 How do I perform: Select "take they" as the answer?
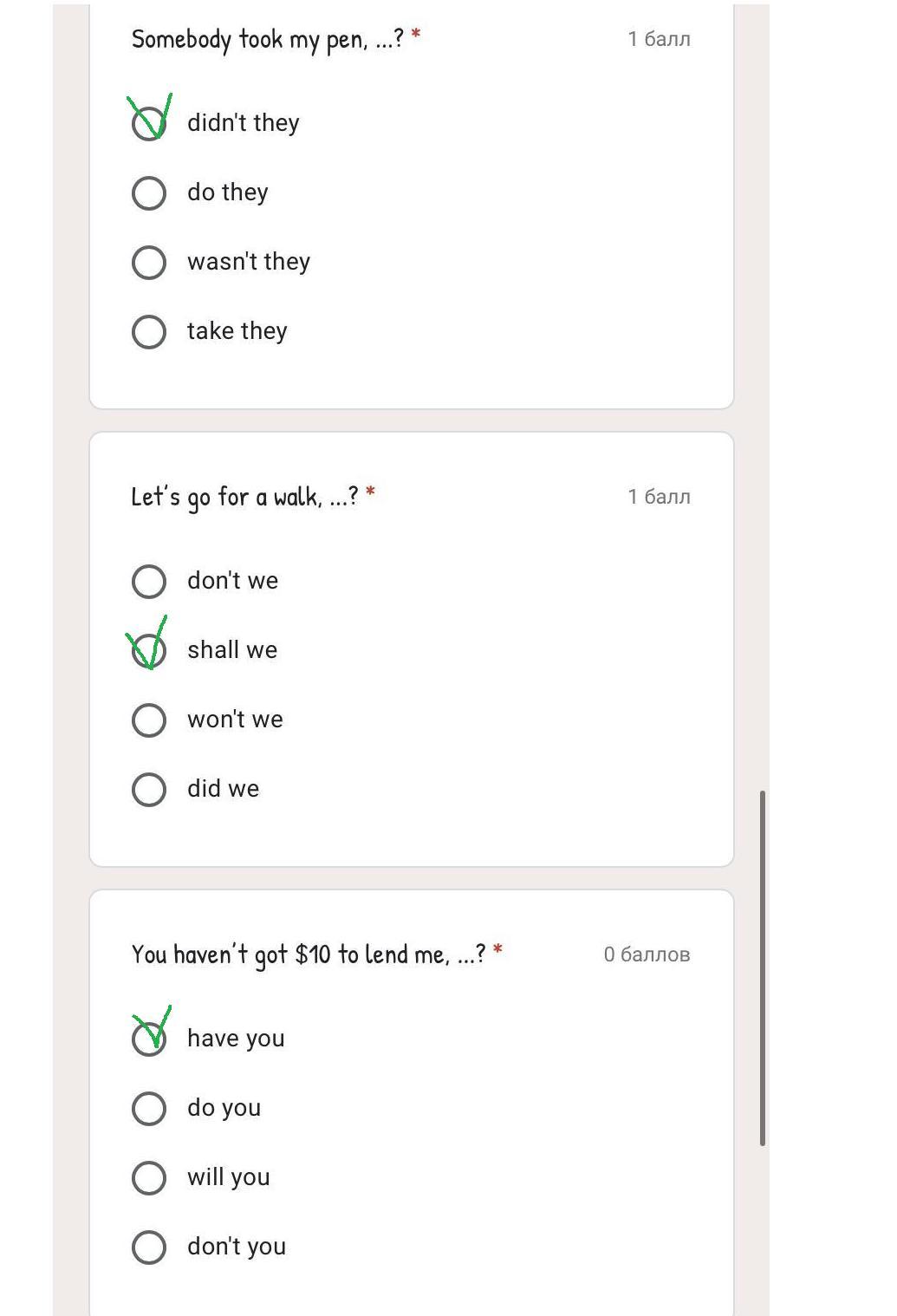click(x=149, y=331)
